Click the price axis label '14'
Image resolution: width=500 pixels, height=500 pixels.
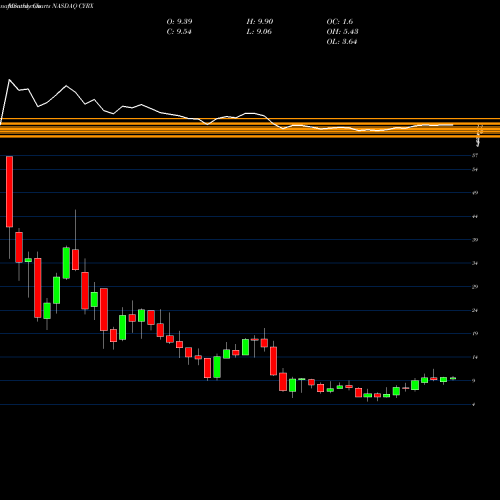point(475,357)
